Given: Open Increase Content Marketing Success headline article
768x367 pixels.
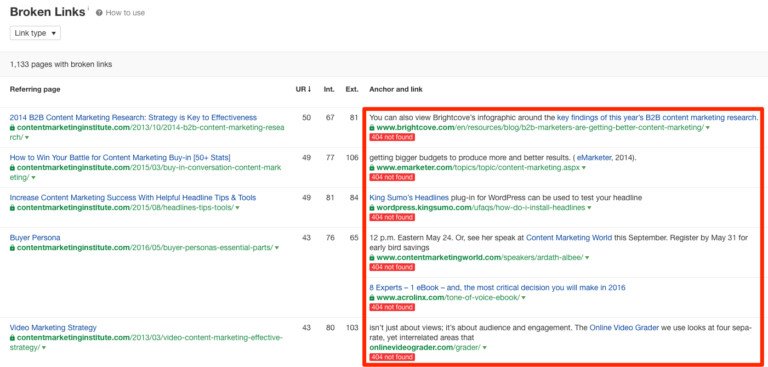Looking at the screenshot, I should click(133, 197).
